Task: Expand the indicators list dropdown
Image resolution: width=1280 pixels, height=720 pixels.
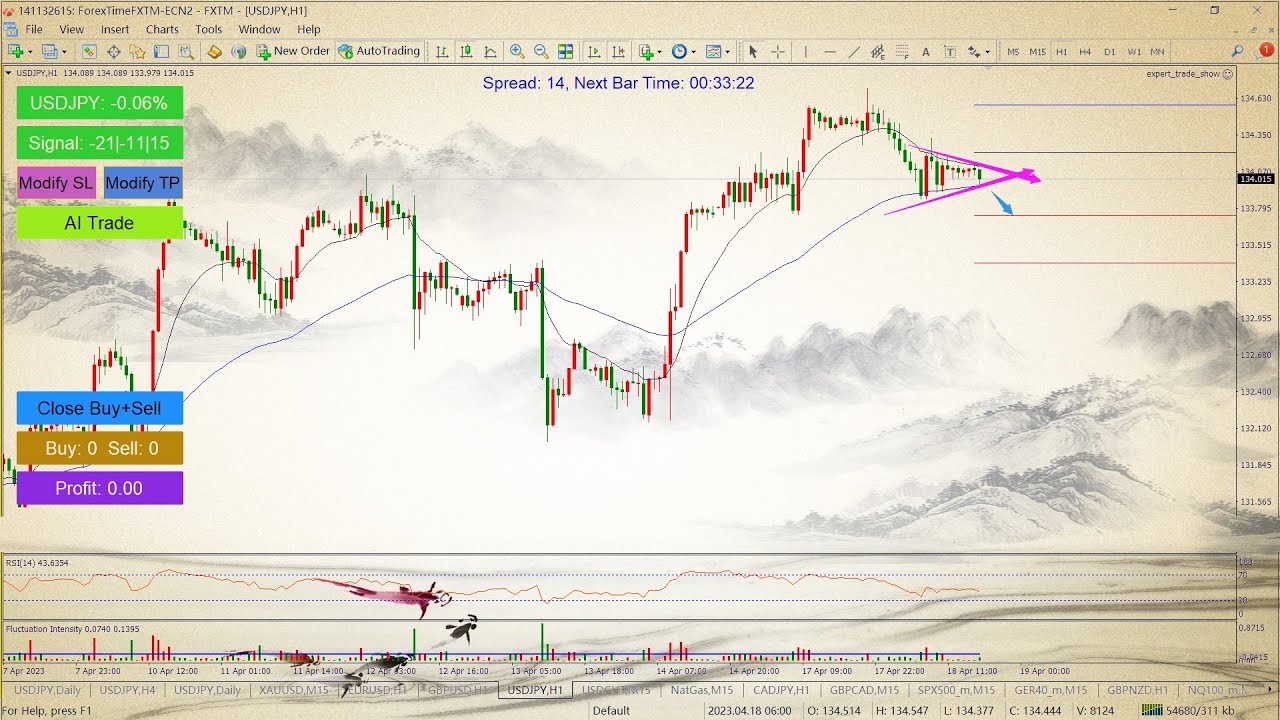Action: tap(661, 51)
